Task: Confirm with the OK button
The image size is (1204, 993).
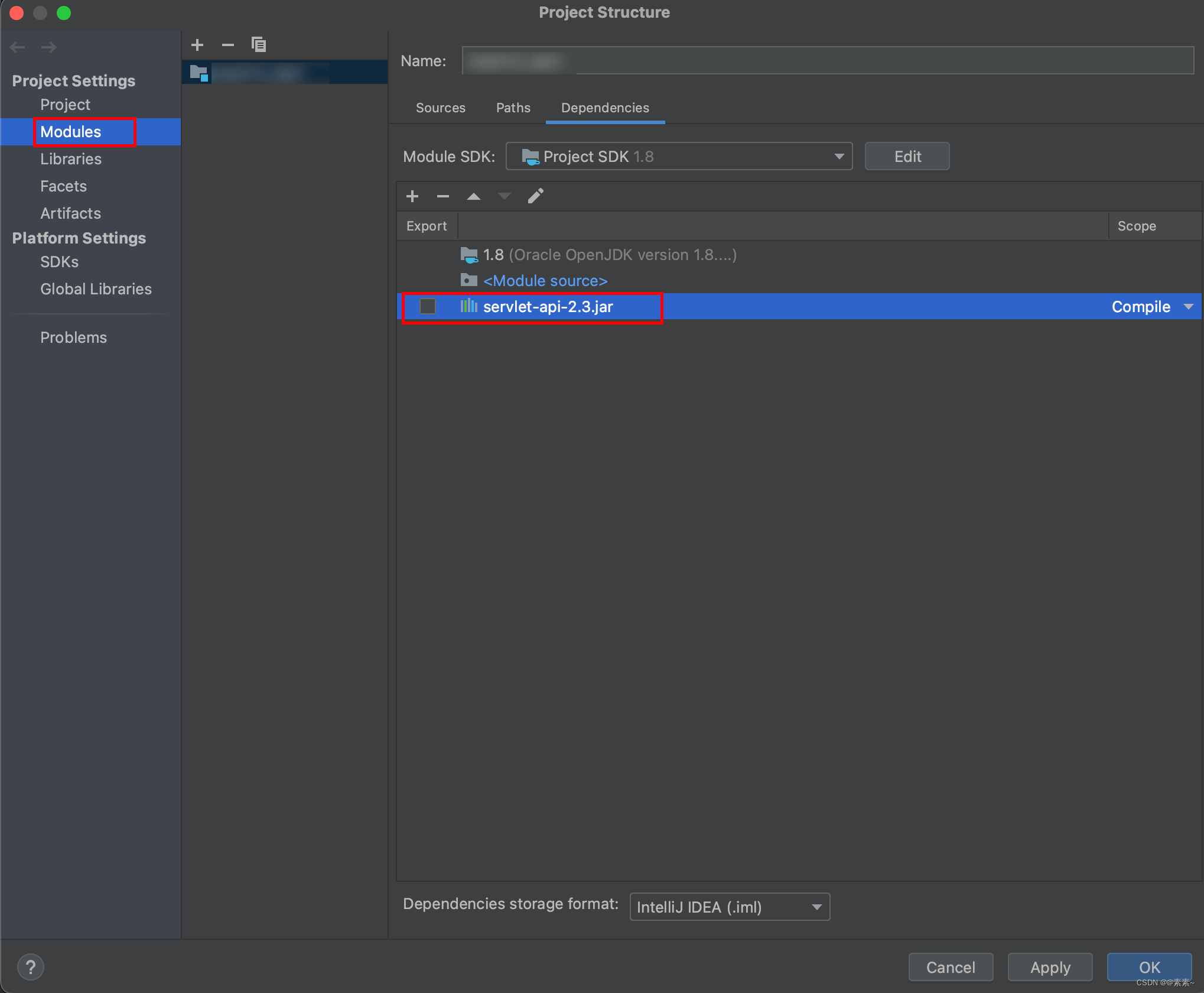Action: tap(1150, 967)
